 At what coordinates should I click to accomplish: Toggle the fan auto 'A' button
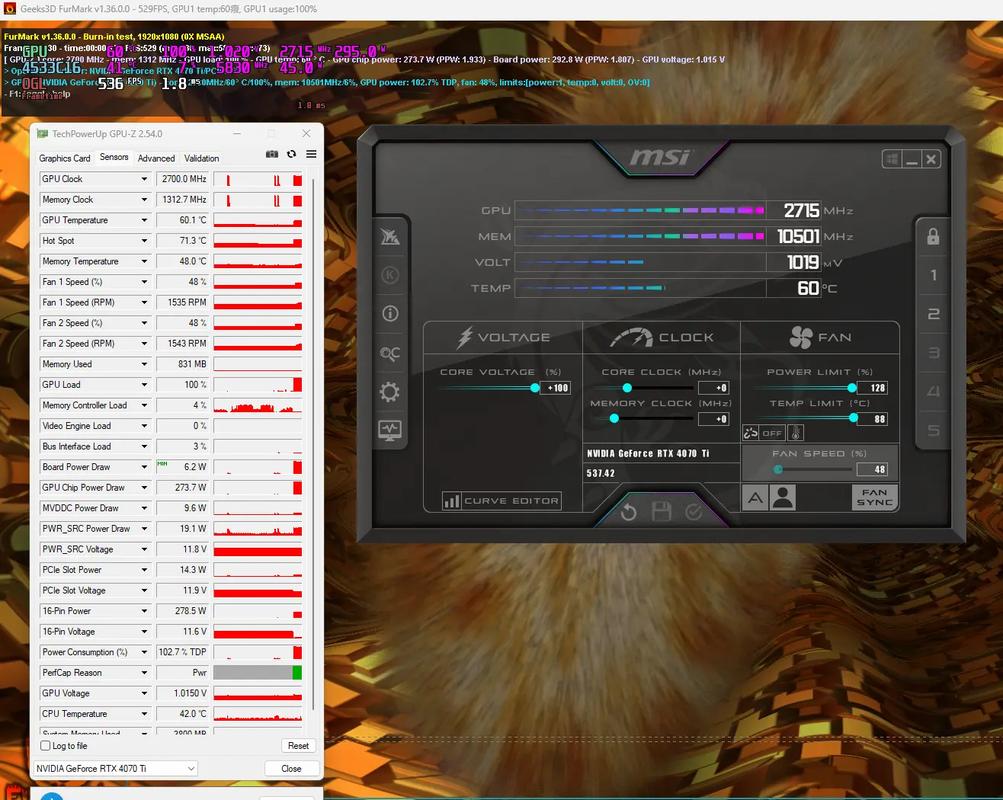[x=755, y=497]
